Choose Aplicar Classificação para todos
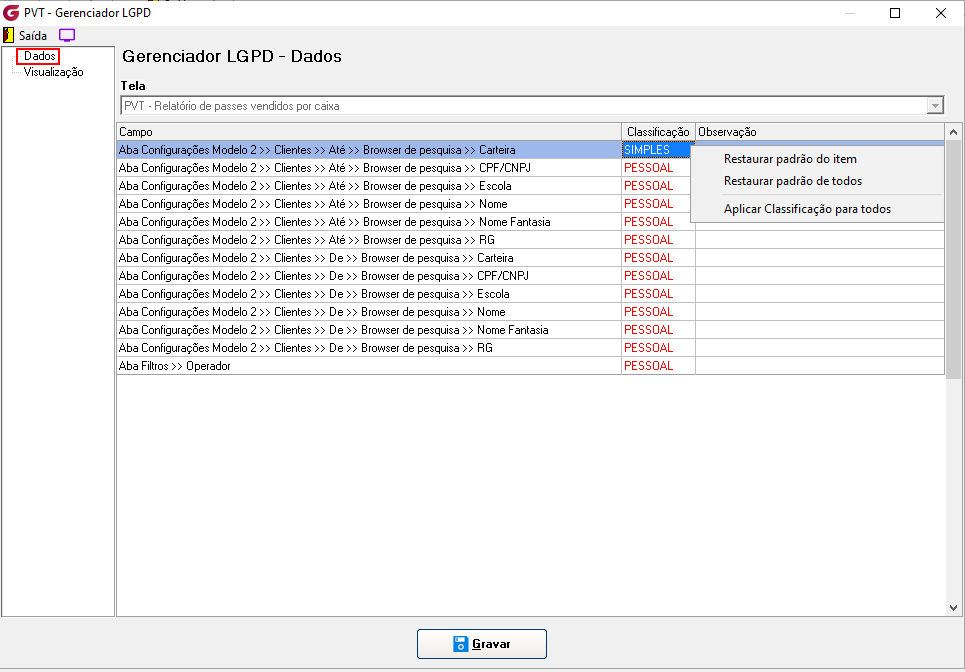This screenshot has width=965, height=672. [807, 209]
